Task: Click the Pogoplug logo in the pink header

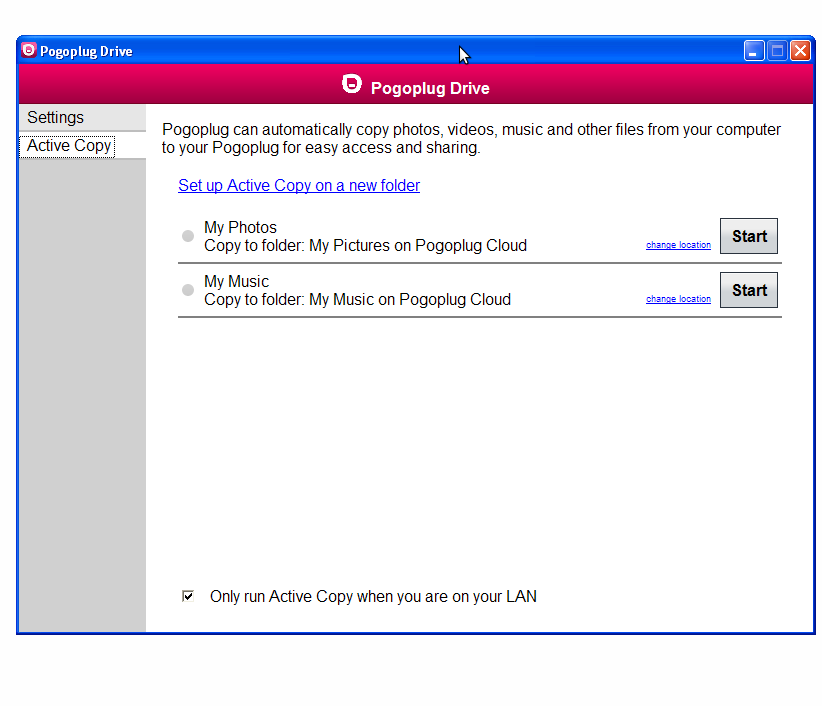Action: click(352, 84)
